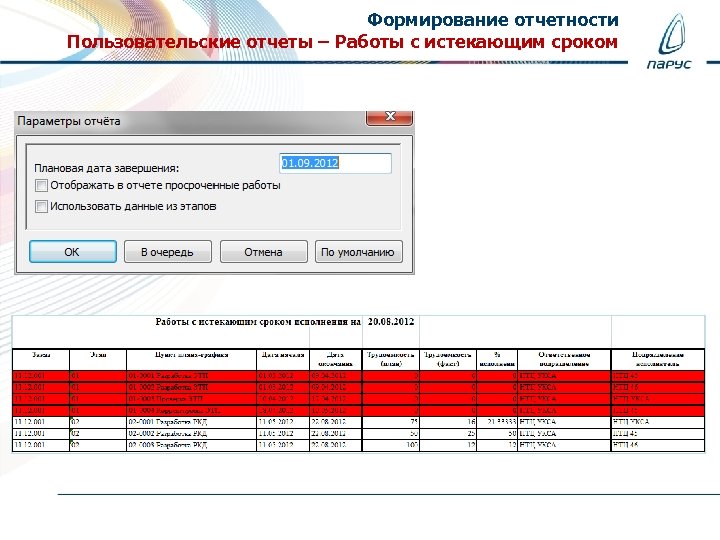Click the OK button in the report parameters dialog

point(73,252)
